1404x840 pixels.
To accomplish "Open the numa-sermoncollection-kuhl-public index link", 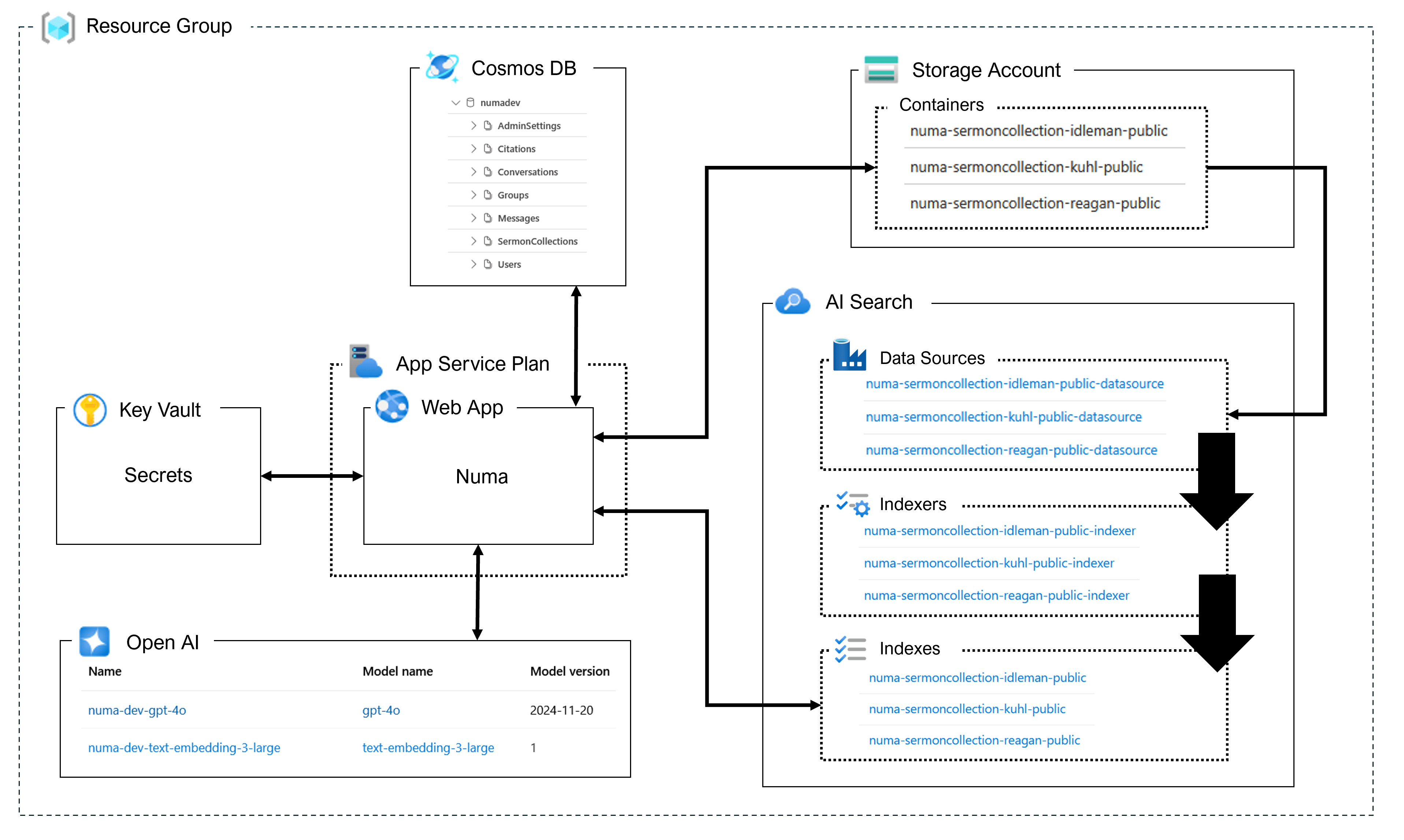I will click(967, 709).
